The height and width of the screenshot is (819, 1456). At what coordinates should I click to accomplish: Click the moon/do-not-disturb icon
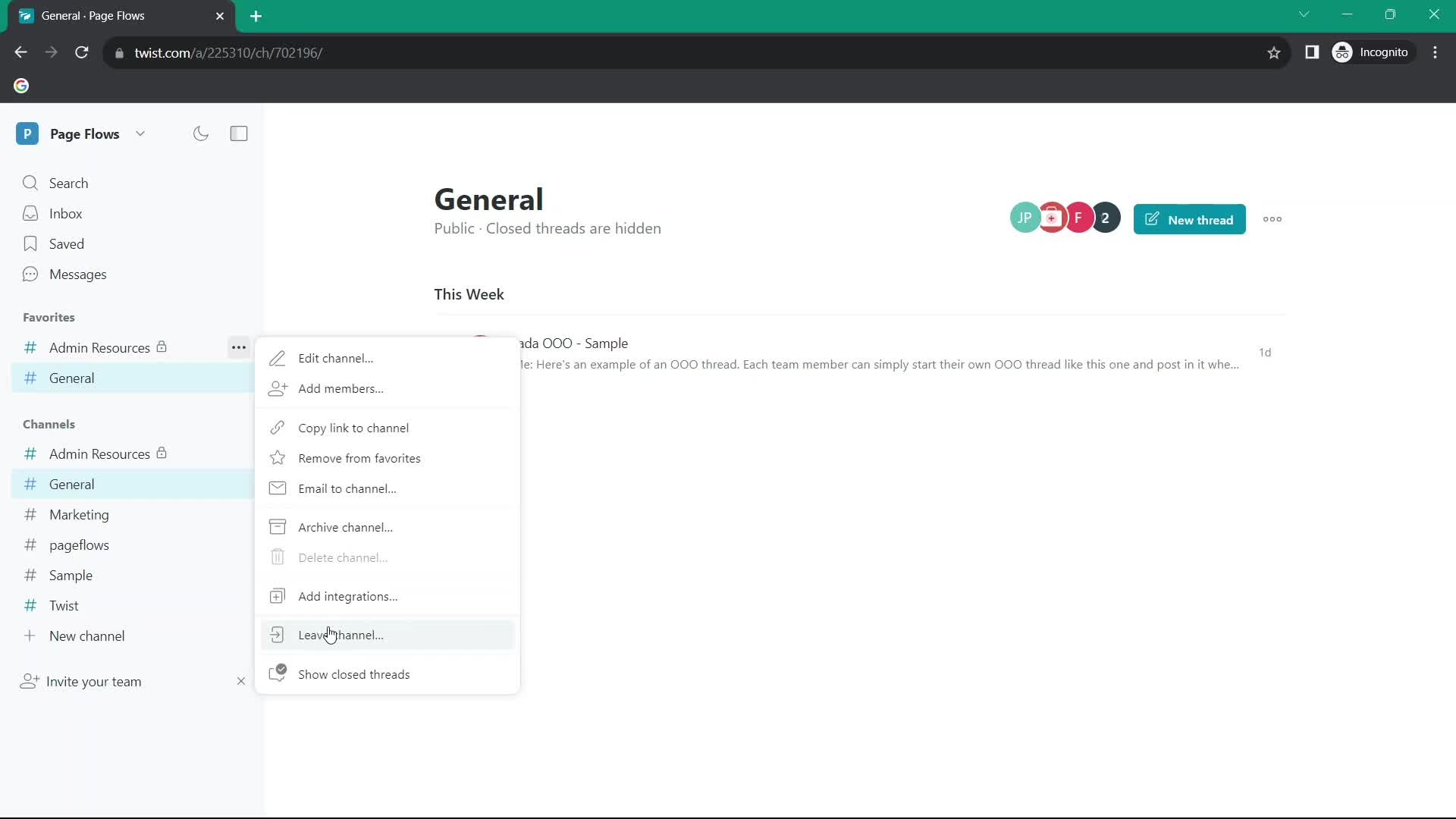201,133
